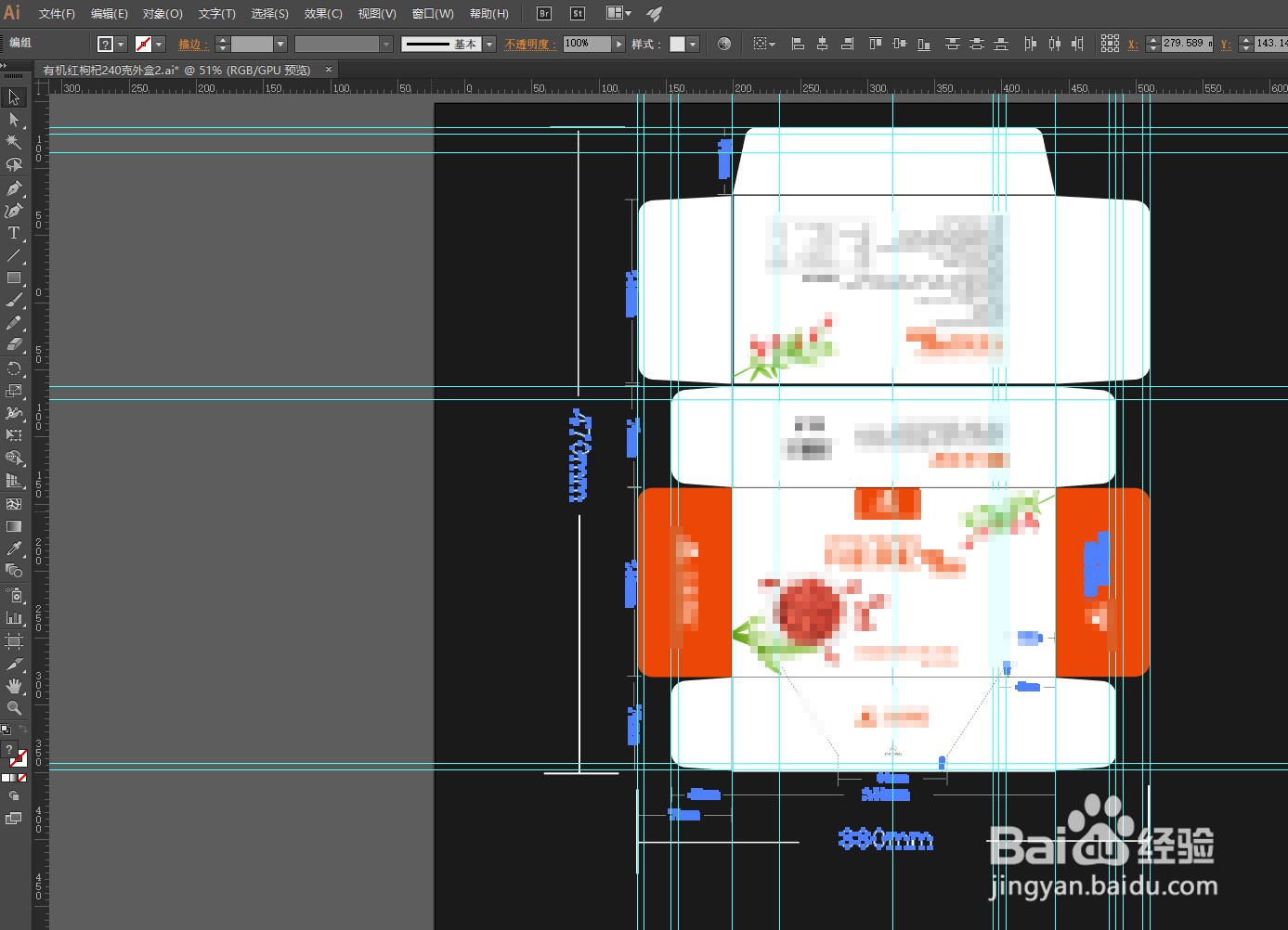The width and height of the screenshot is (1288, 930).
Task: Open the brush definition 基本 dropdown
Action: 489,45
